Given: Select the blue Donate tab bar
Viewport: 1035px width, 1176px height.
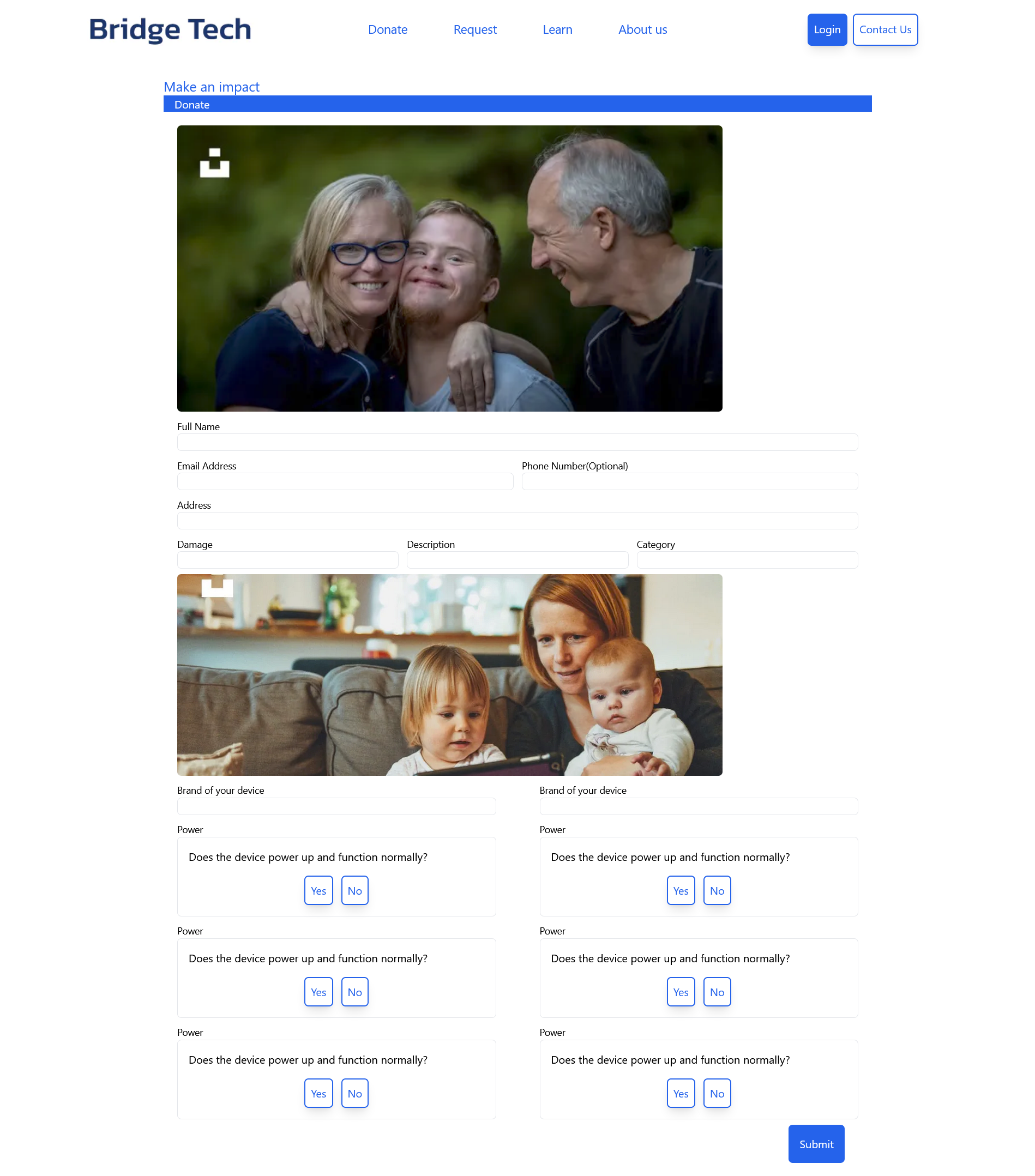Looking at the screenshot, I should click(517, 104).
